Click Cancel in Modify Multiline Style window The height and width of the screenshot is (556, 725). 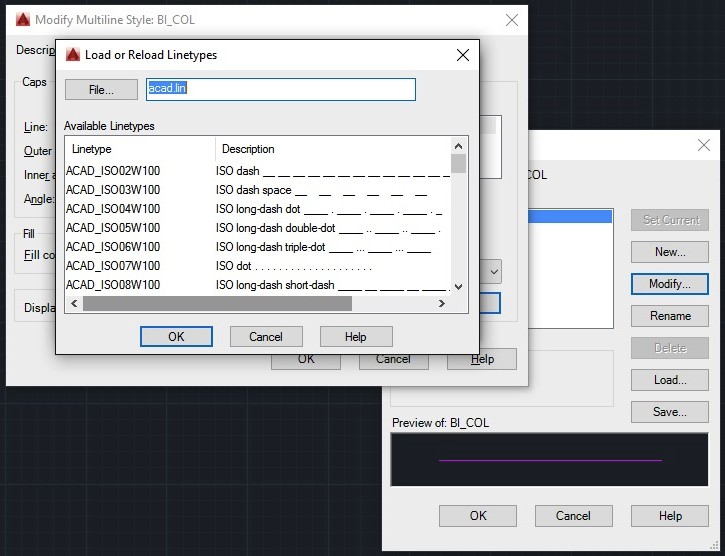point(393,362)
